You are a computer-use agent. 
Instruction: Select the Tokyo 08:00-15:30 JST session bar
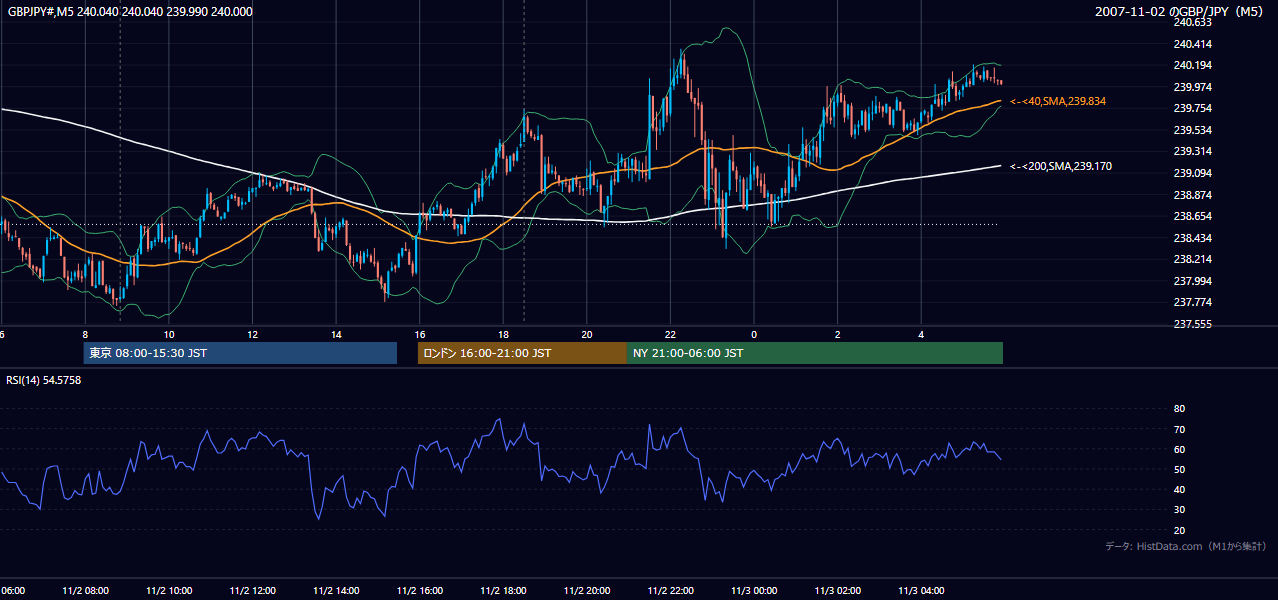pyautogui.click(x=240, y=353)
